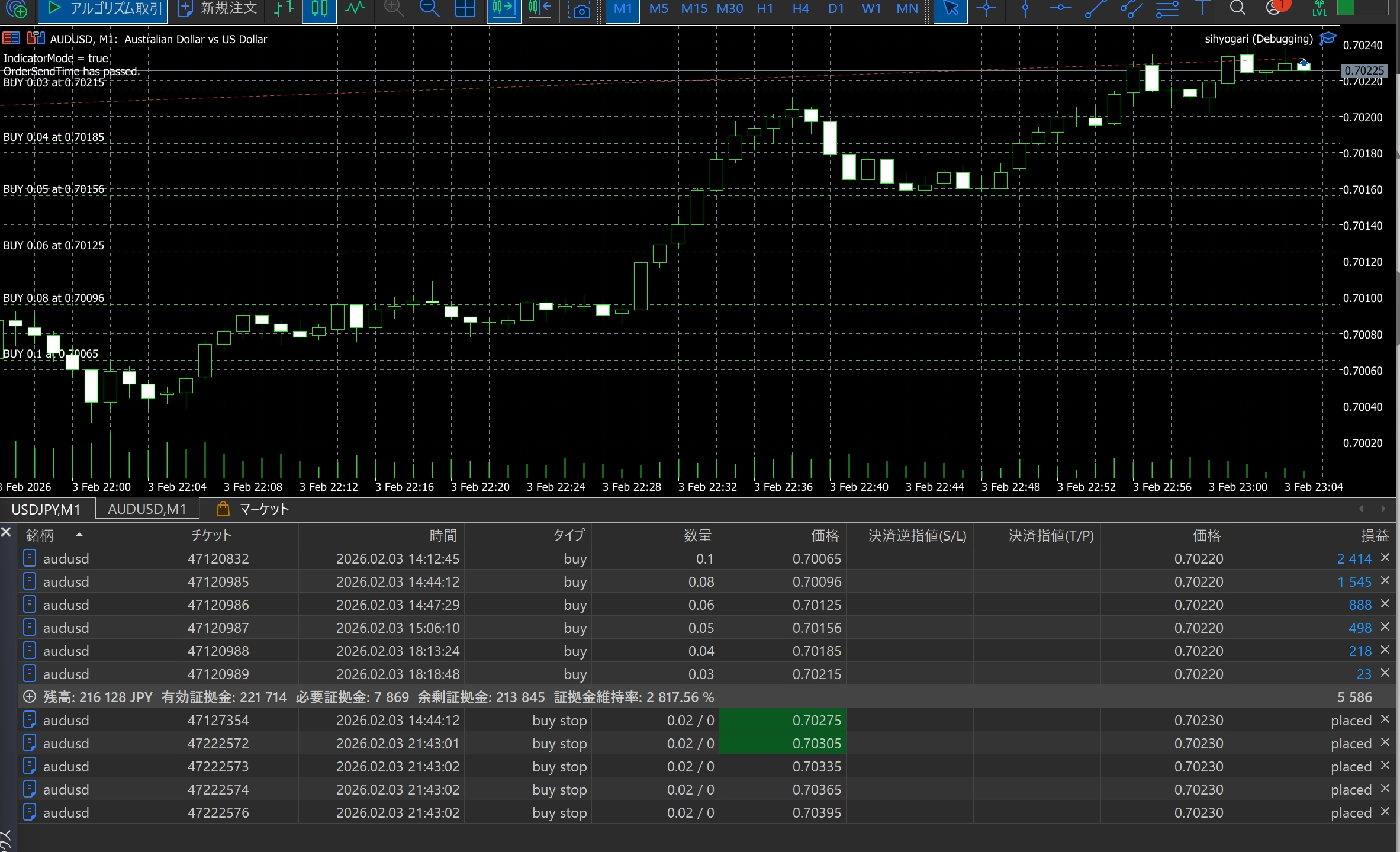Select the trendline drawing tool
1400x852 pixels.
point(1095,8)
